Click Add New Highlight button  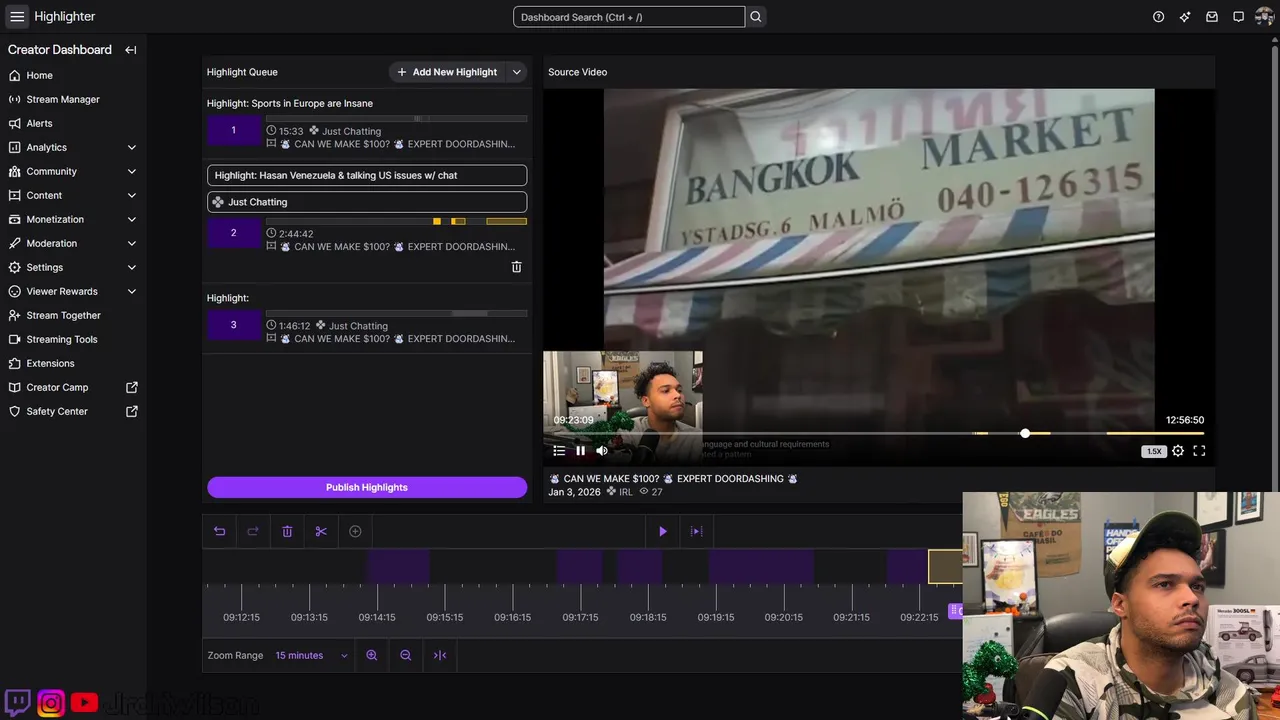click(447, 72)
